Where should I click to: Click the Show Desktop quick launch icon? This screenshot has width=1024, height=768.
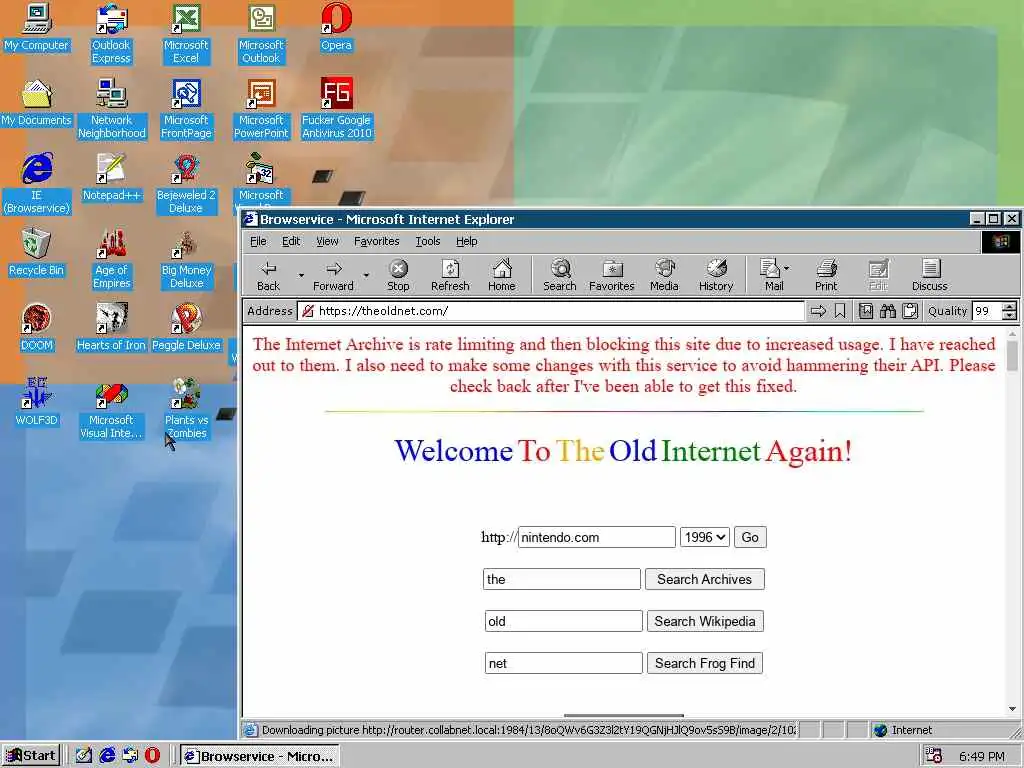pos(84,756)
